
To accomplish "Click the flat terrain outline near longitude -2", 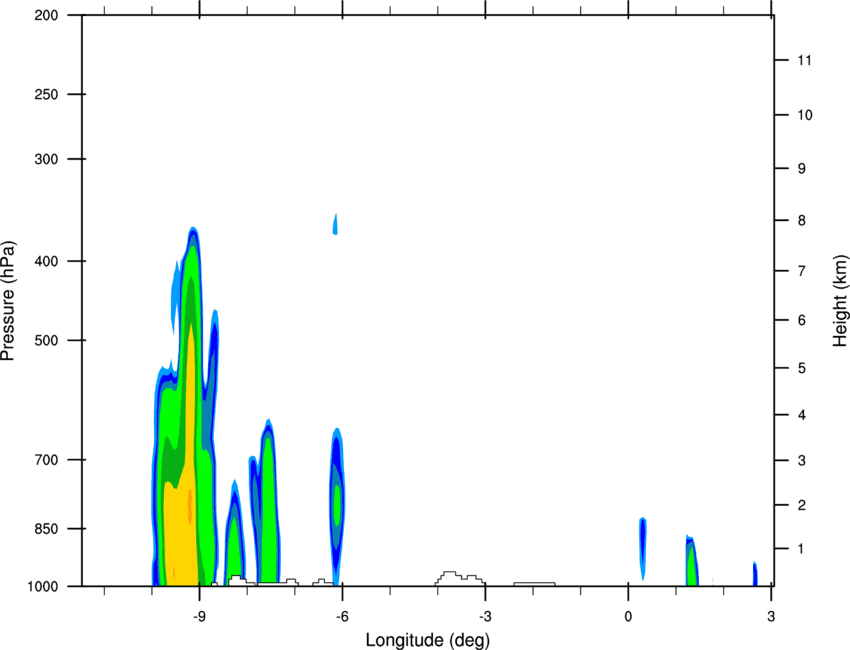I will [534, 584].
